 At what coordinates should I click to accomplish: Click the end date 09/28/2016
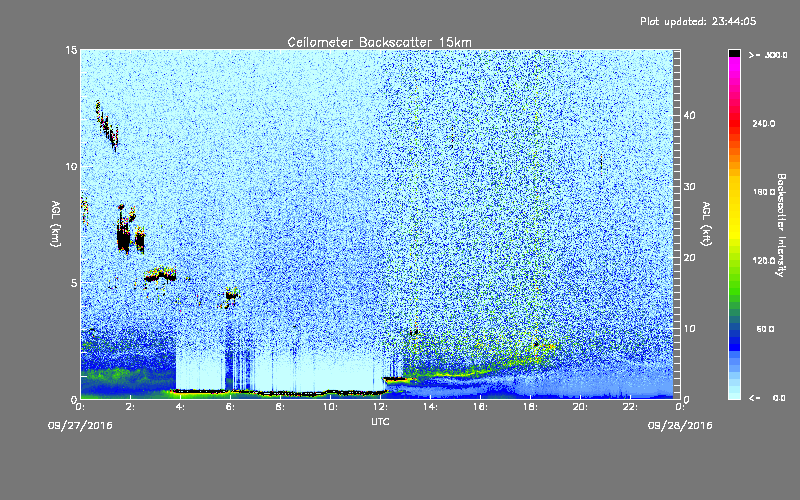pyautogui.click(x=680, y=426)
